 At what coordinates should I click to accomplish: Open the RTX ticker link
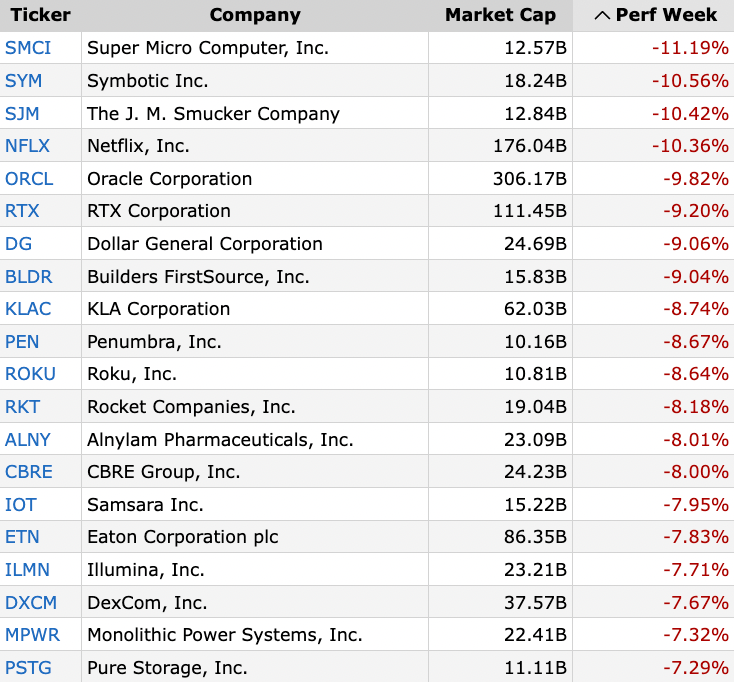click(x=23, y=211)
